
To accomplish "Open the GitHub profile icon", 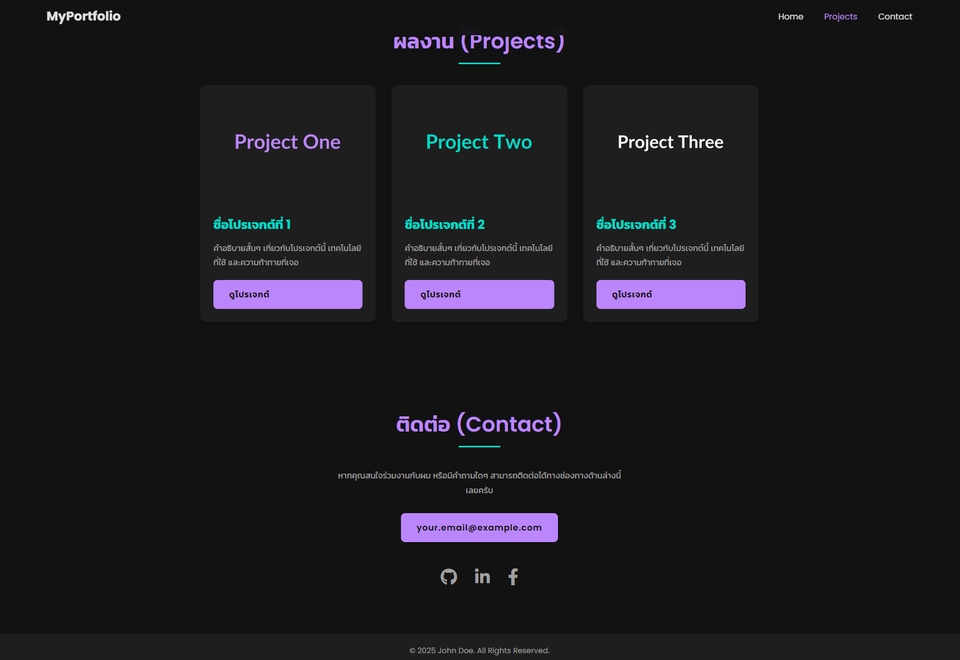I will pos(449,576).
